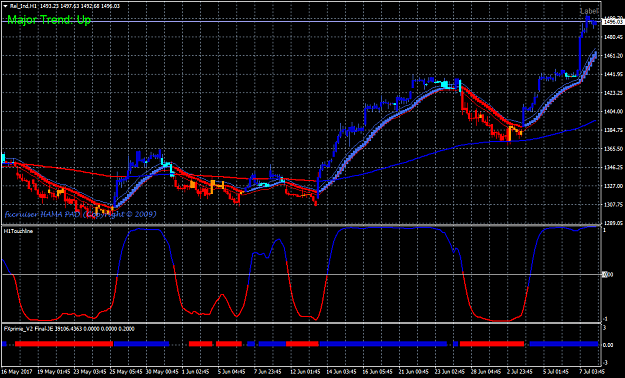Click the 1461.20 price level on the axis
This screenshot has width=625, height=378.
[x=613, y=56]
